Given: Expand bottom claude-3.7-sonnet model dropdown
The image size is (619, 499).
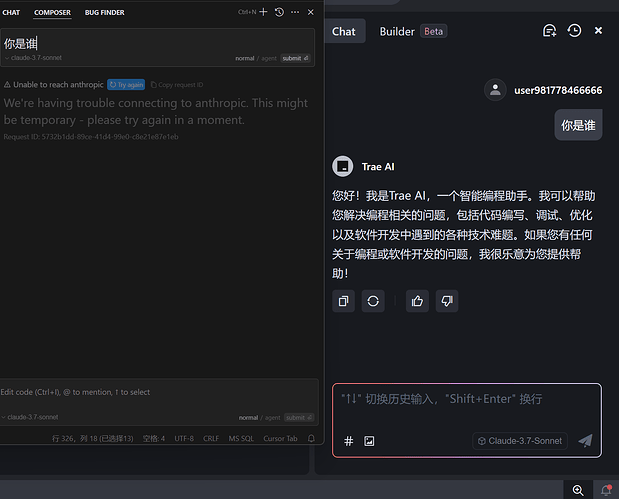Looking at the screenshot, I should point(30,417).
